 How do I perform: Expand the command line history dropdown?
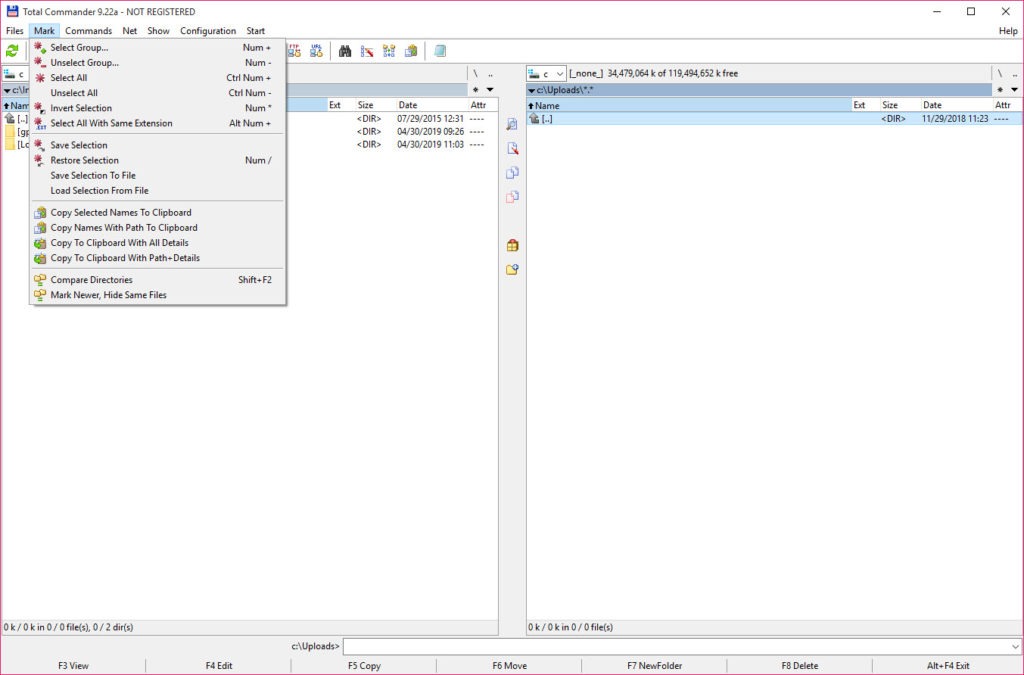1015,646
